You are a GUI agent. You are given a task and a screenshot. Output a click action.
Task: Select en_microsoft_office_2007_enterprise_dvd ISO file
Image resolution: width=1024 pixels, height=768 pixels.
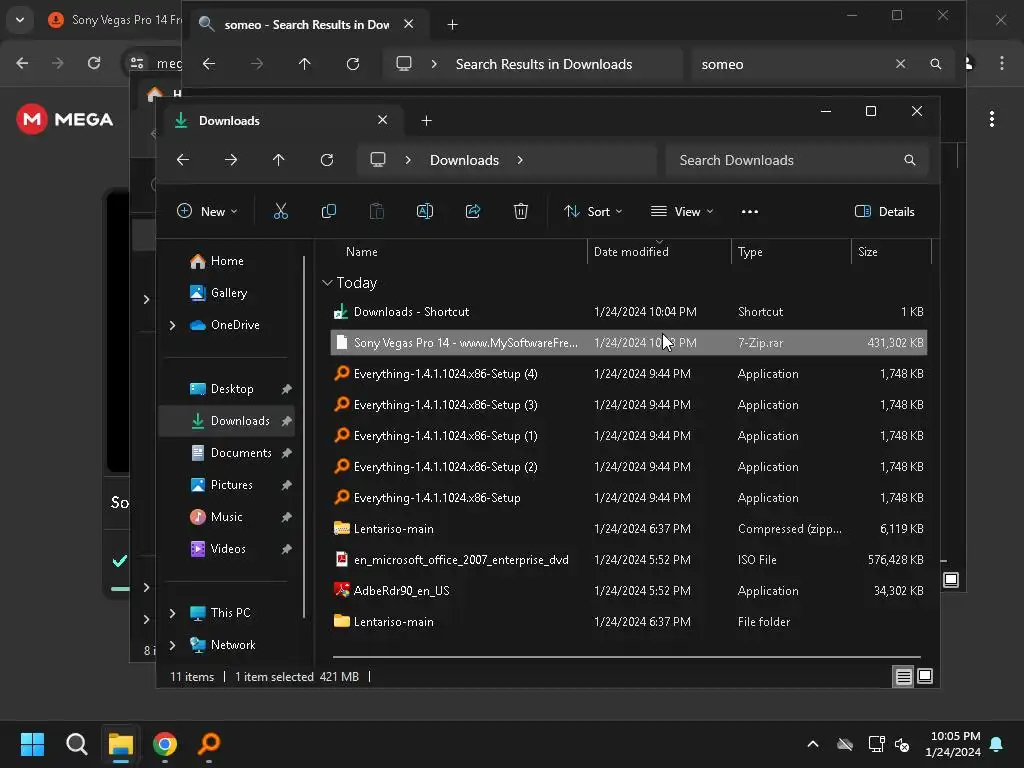coord(629,560)
